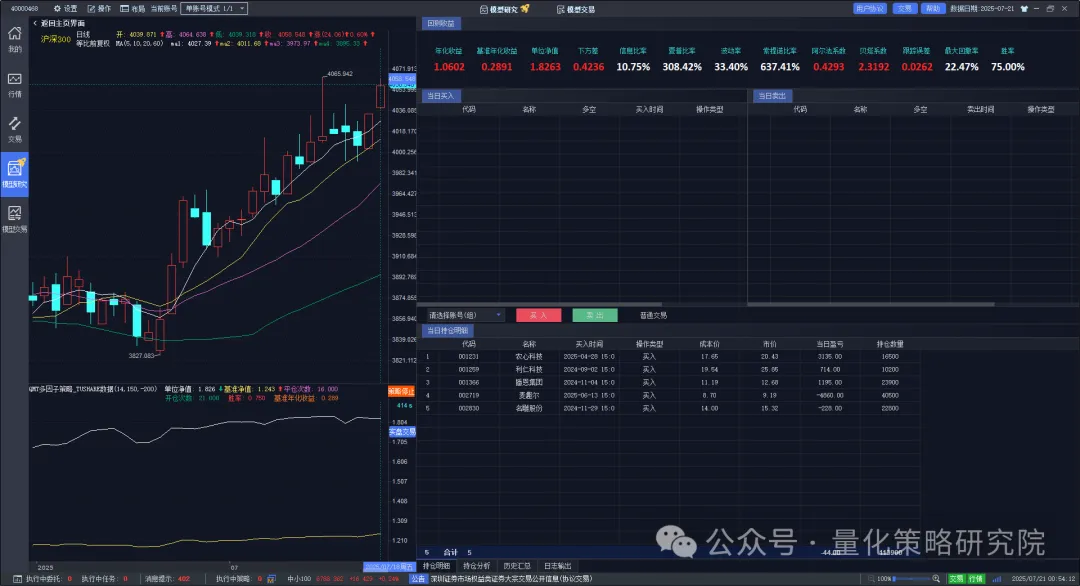1080x586 pixels.
Task: Click status bar task list icon
Action: pyautogui.click(x=17, y=579)
